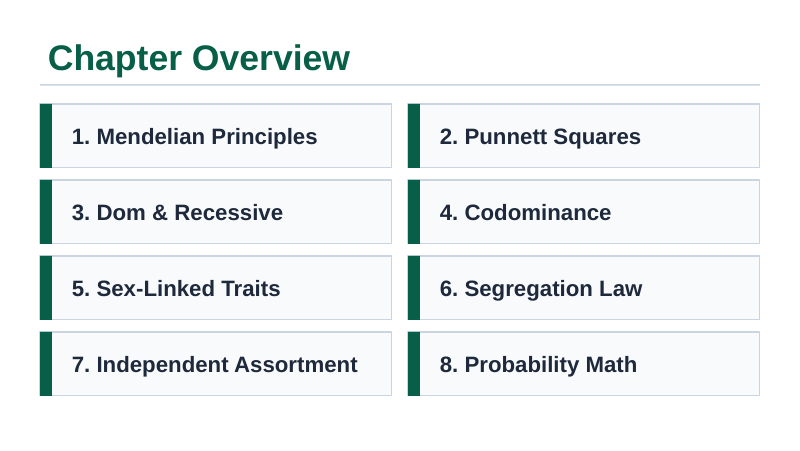The width and height of the screenshot is (800, 451).
Task: Choose the Sex-Linked Traits card
Action: (216, 288)
